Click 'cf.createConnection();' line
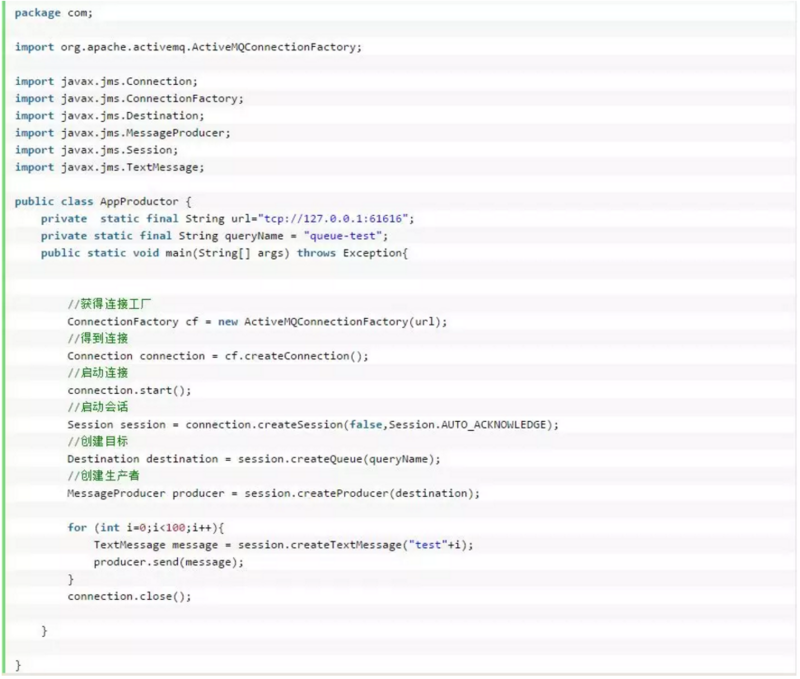Viewport: 800px width, 679px height. point(218,356)
